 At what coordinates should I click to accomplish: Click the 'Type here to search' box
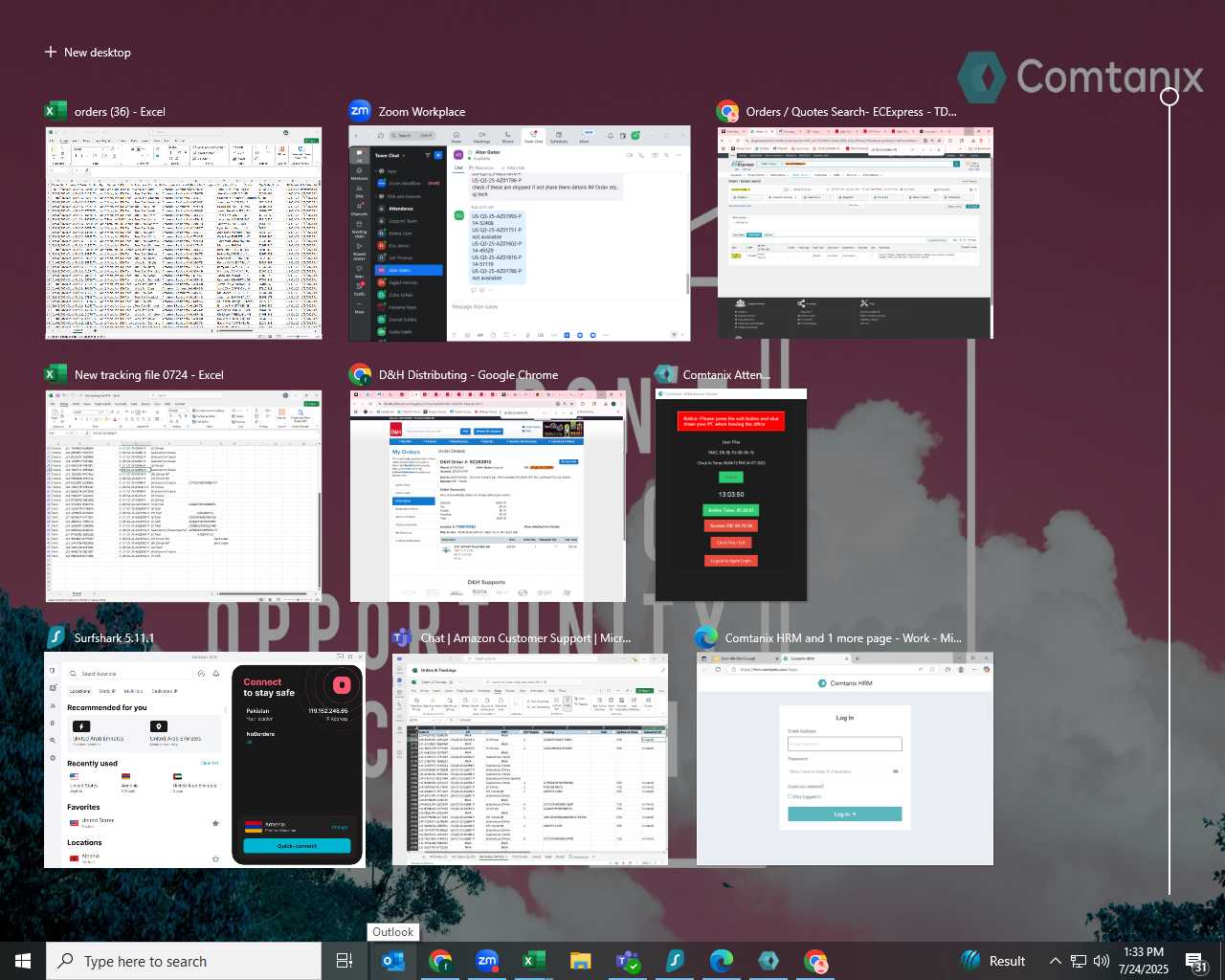(184, 961)
